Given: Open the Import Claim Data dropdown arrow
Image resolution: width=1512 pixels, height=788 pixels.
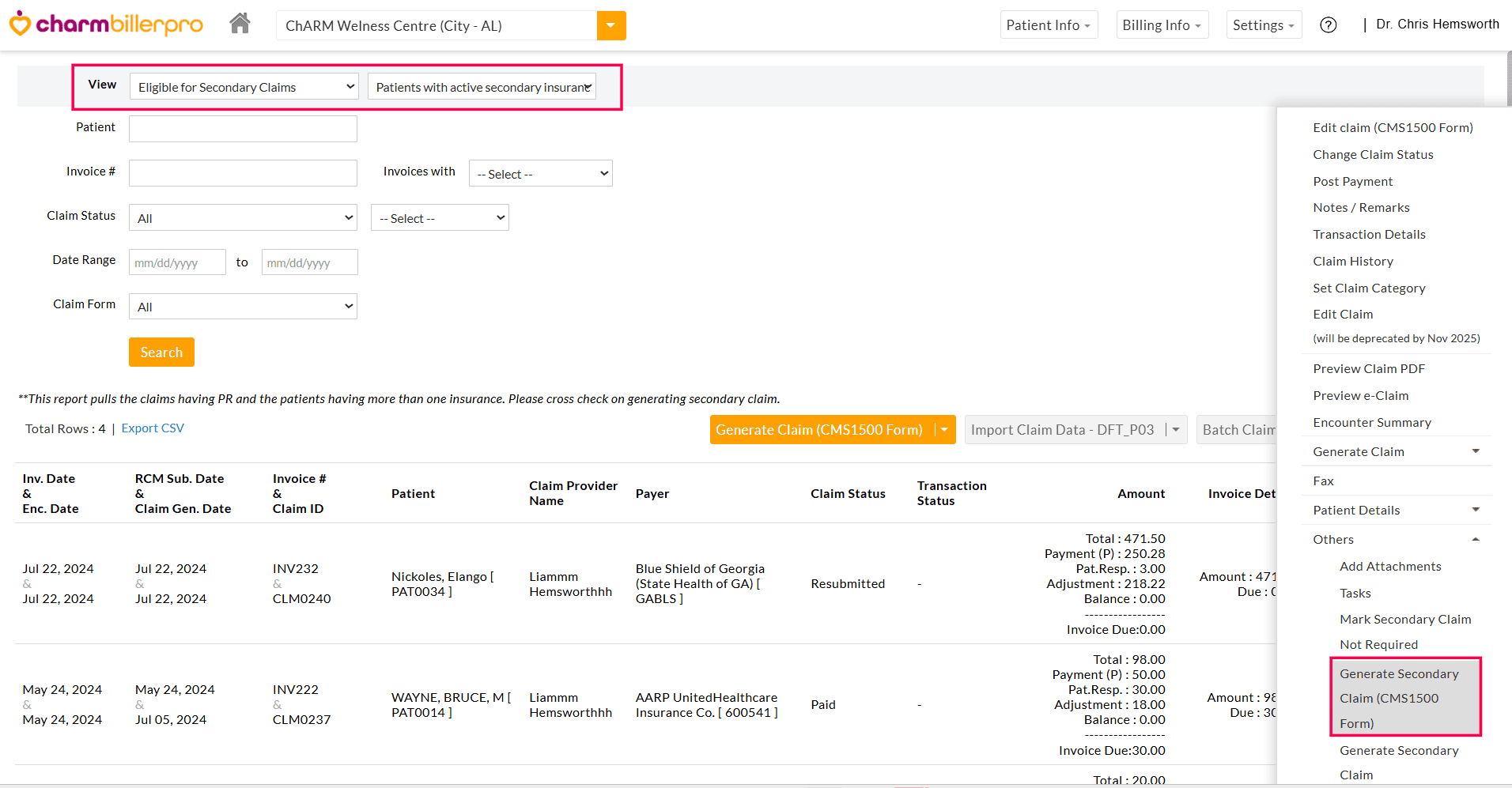Looking at the screenshot, I should pyautogui.click(x=1176, y=430).
